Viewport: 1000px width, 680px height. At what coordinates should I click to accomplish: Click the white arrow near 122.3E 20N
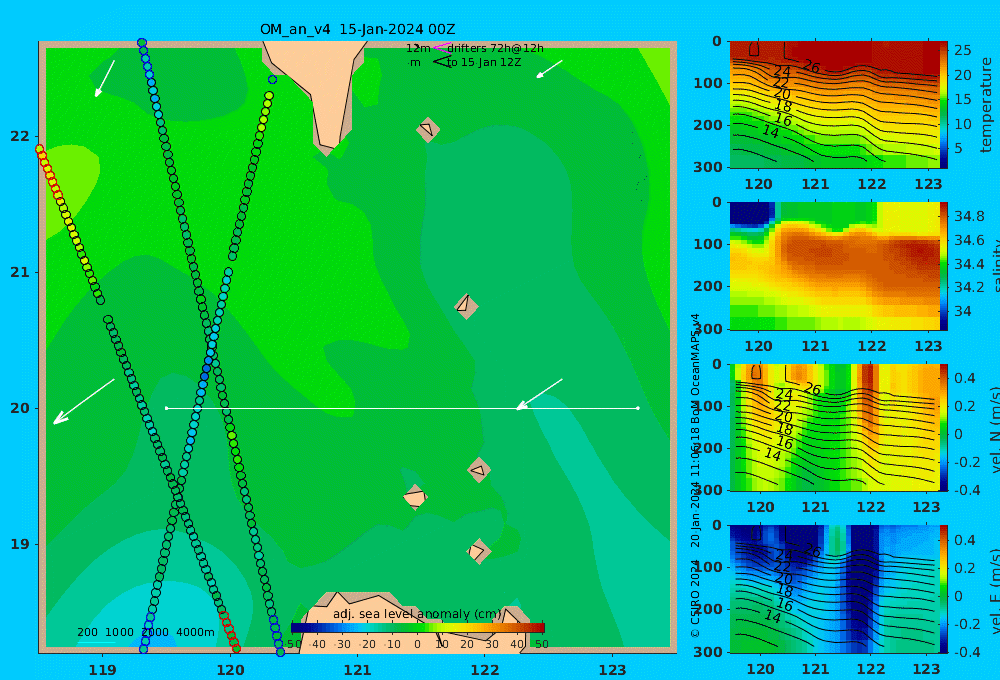coord(539,394)
